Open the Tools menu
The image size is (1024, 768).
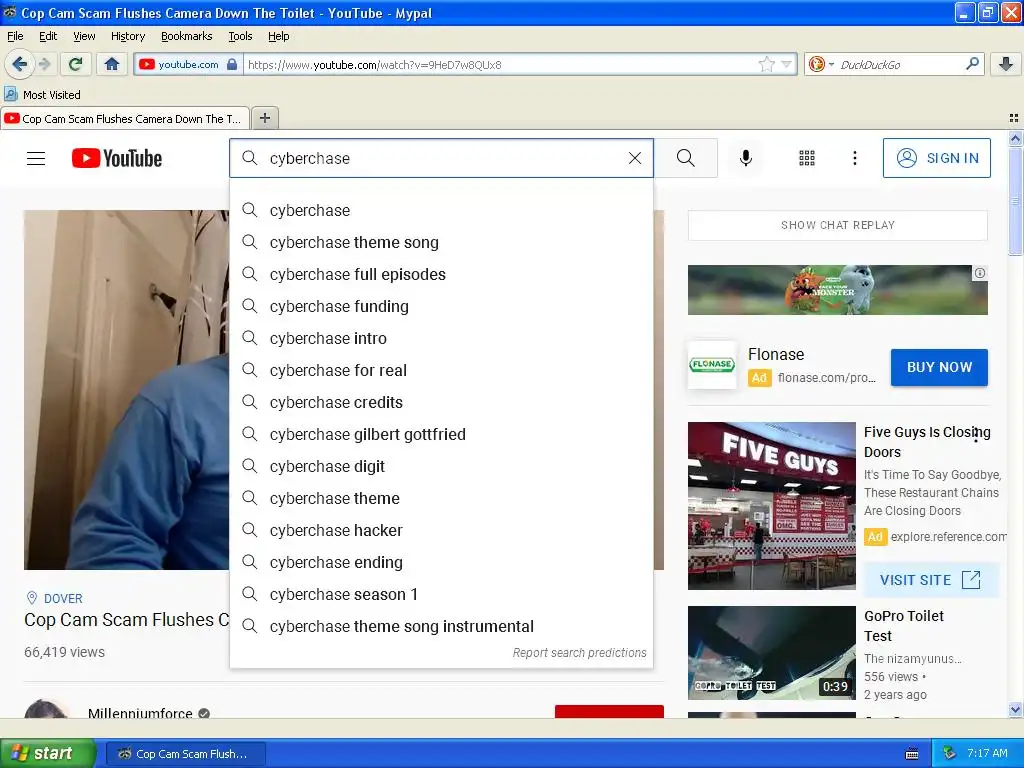[240, 36]
